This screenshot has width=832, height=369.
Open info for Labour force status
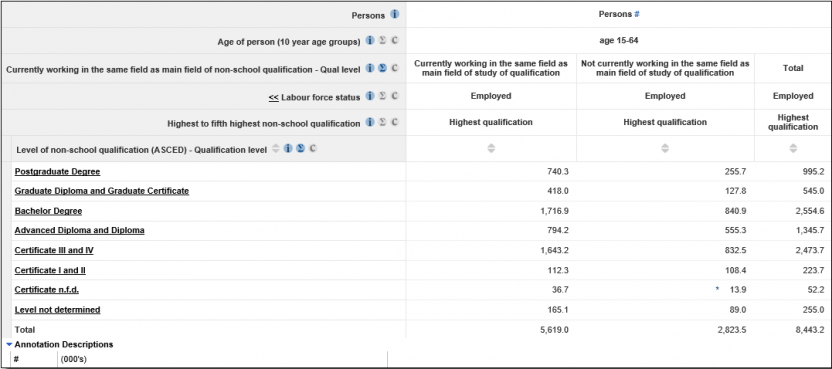(370, 96)
